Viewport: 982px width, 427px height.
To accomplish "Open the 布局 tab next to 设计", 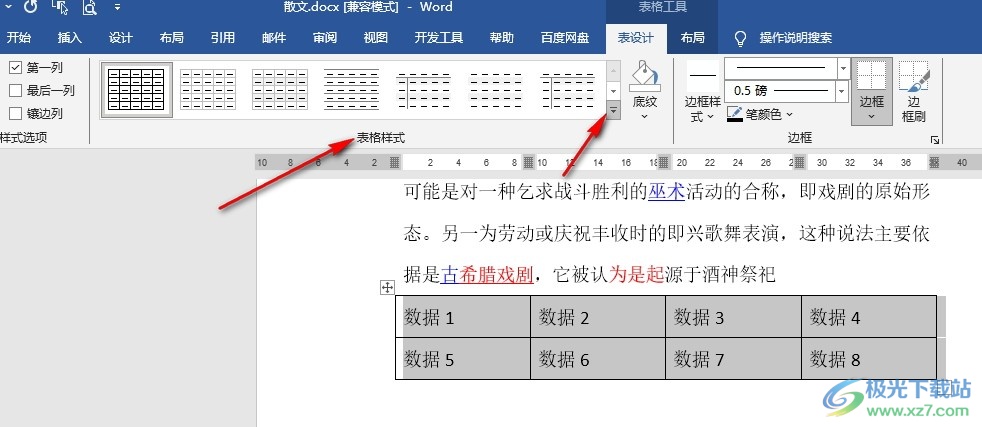I will point(171,38).
